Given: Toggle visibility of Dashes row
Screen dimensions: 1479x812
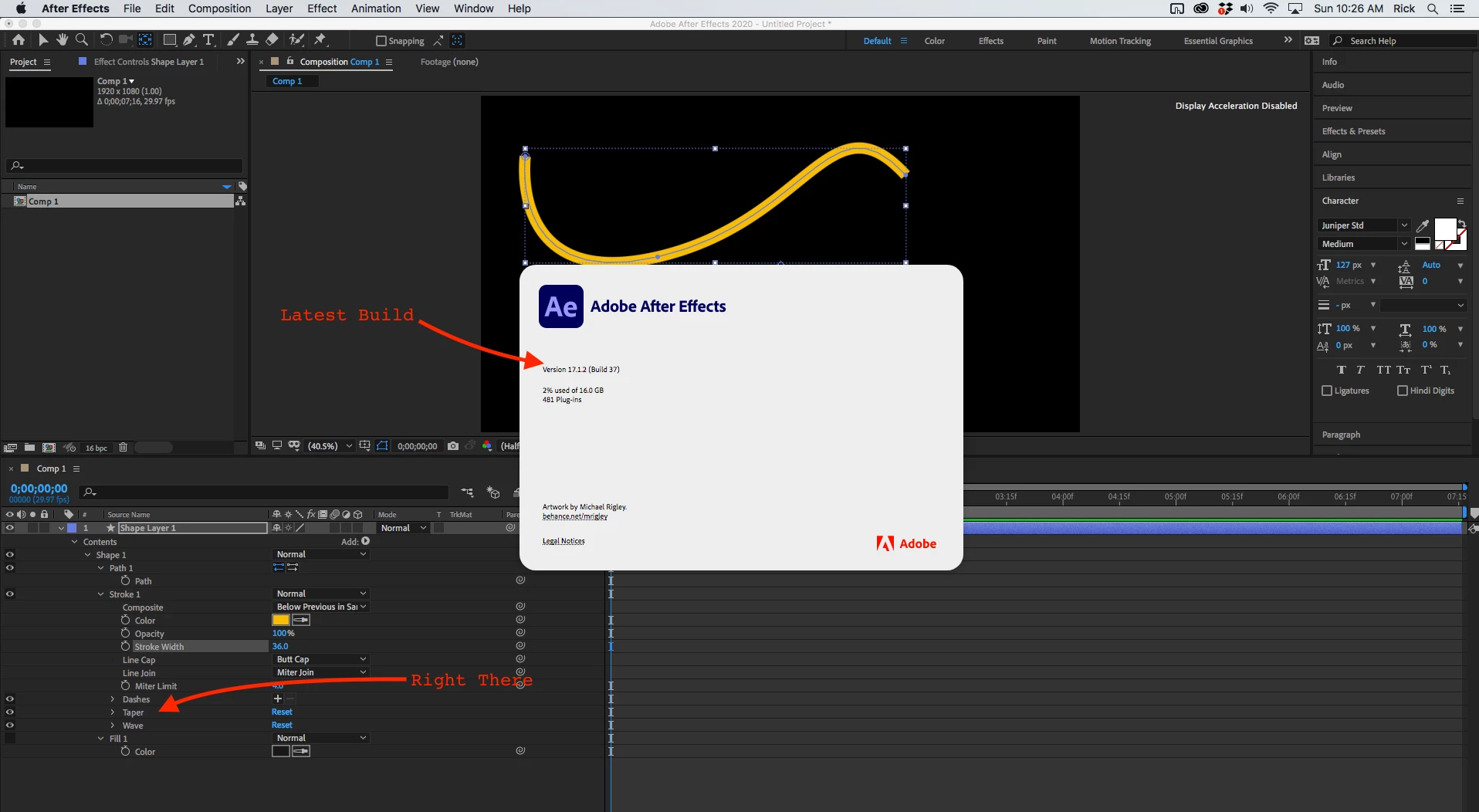Looking at the screenshot, I should pos(9,699).
